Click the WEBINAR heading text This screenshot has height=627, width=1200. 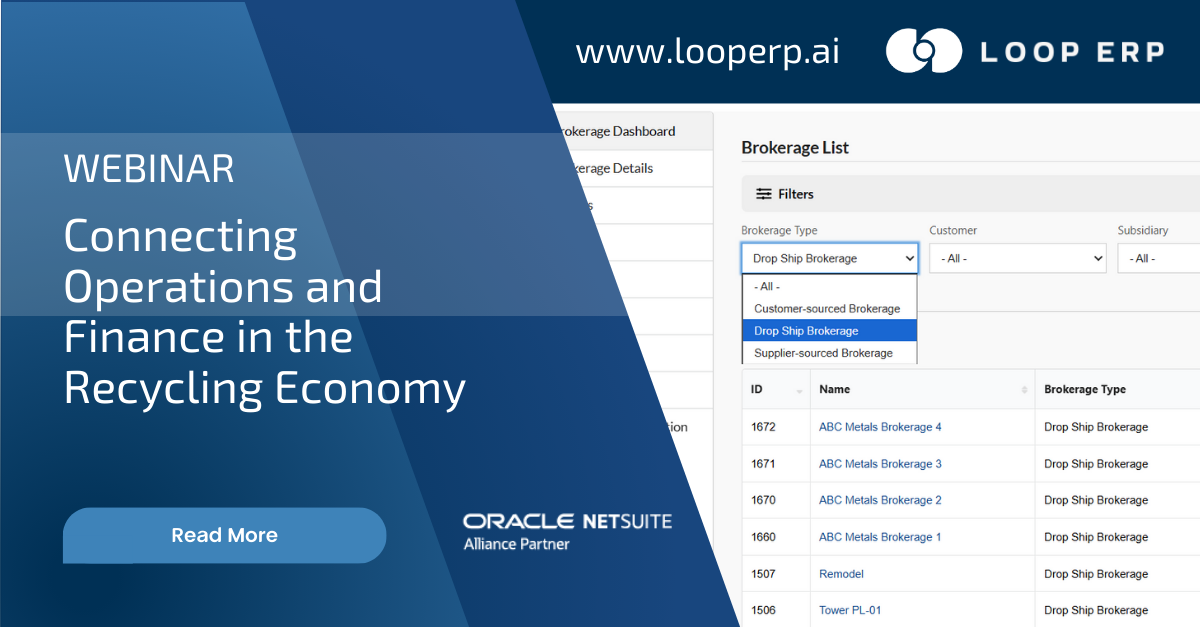pyautogui.click(x=149, y=168)
